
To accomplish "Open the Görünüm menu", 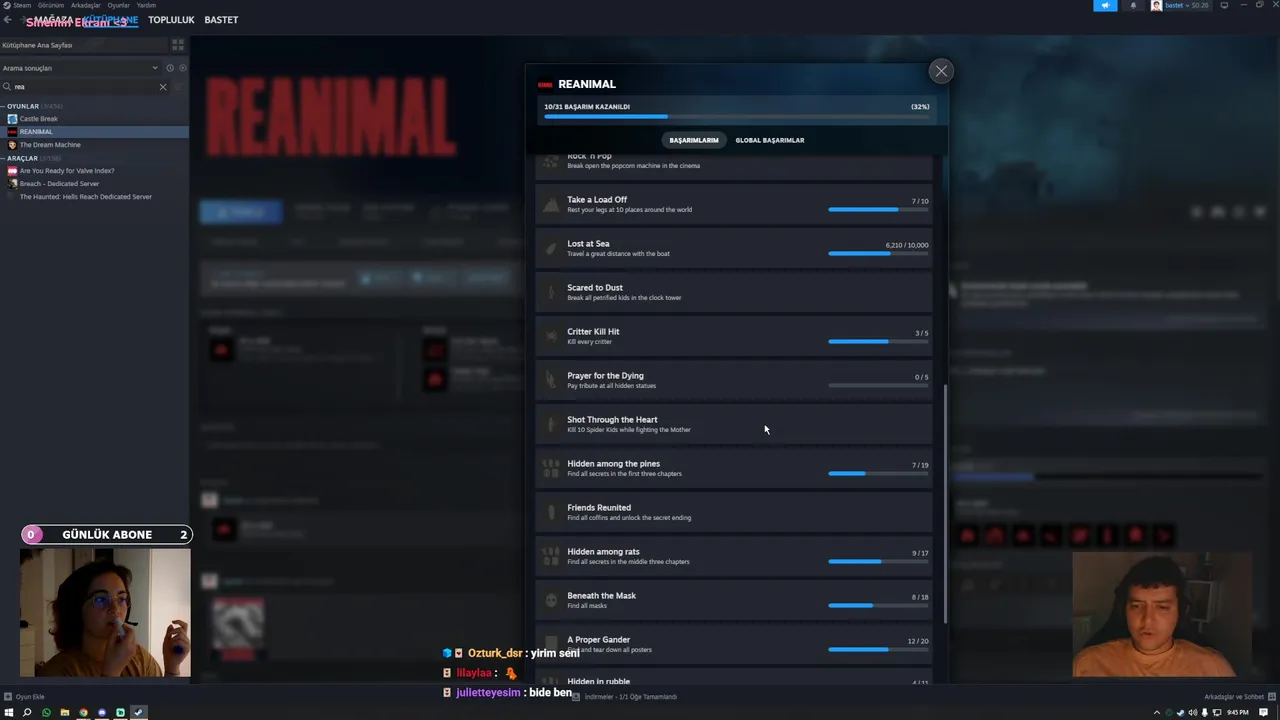I will pyautogui.click(x=51, y=5).
